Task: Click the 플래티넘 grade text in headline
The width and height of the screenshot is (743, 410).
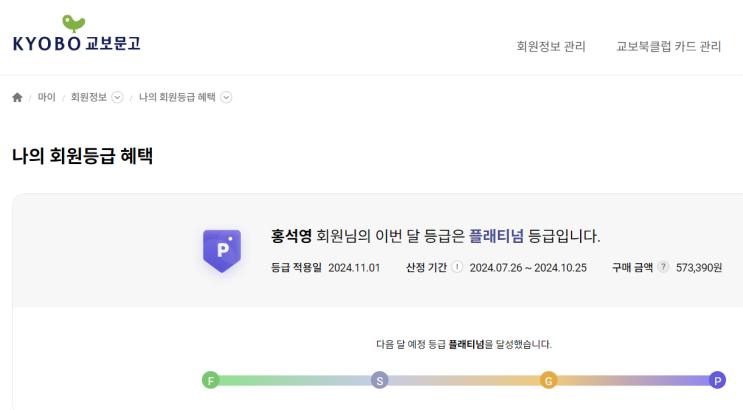Action: click(x=496, y=236)
